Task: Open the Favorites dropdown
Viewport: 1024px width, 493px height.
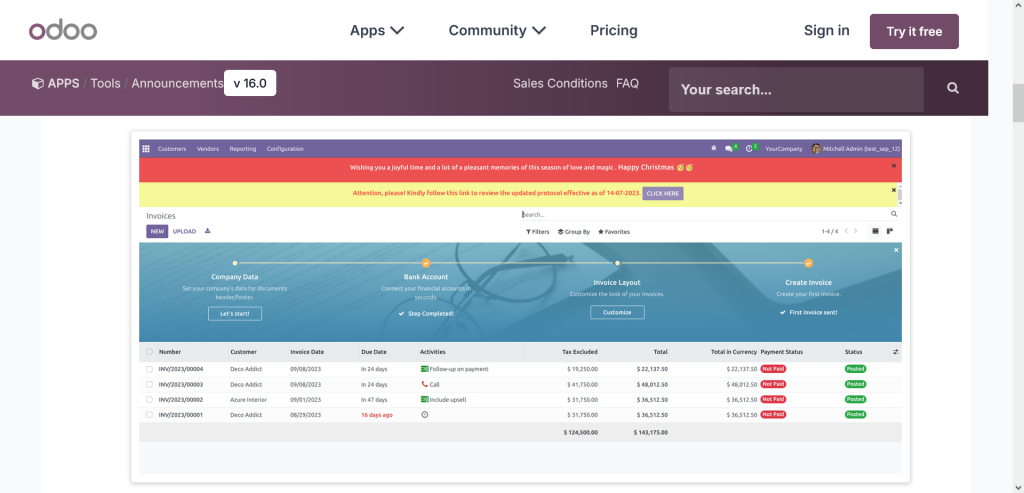Action: tap(614, 232)
